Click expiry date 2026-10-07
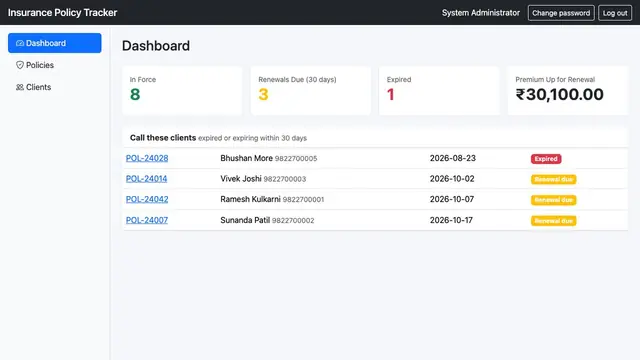The image size is (640, 360). (452, 199)
